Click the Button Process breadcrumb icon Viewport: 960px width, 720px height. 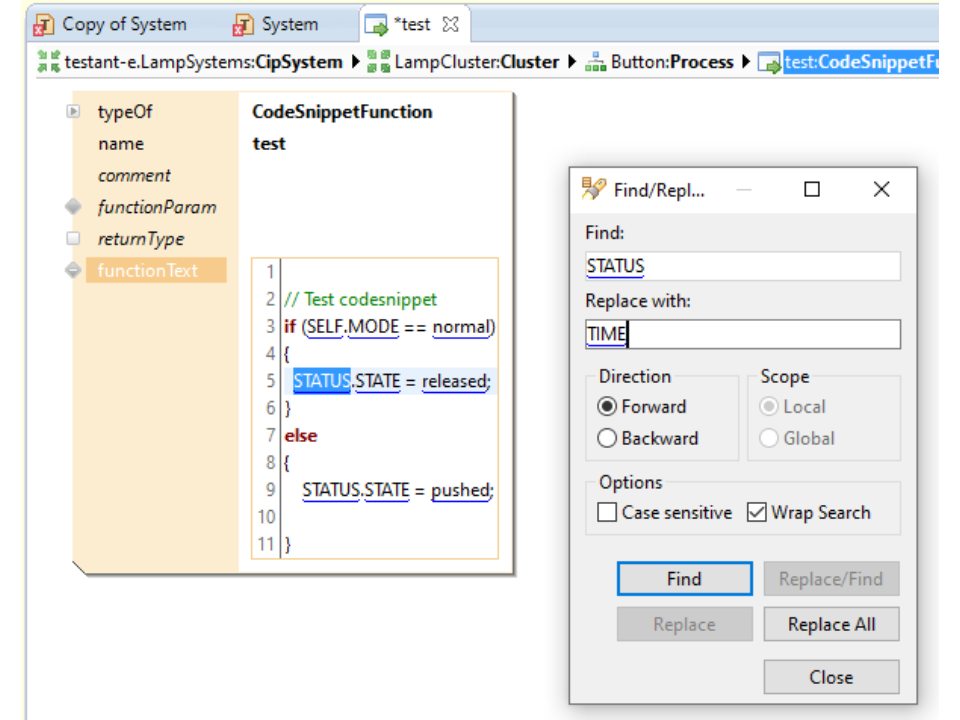(x=595, y=62)
